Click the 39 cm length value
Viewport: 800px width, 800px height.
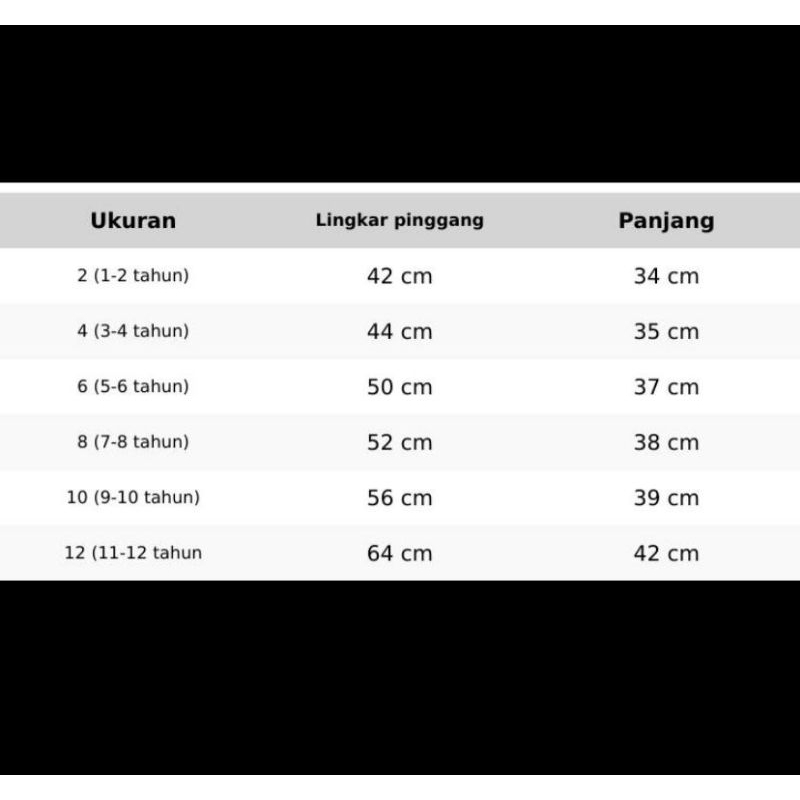pyautogui.click(x=666, y=497)
